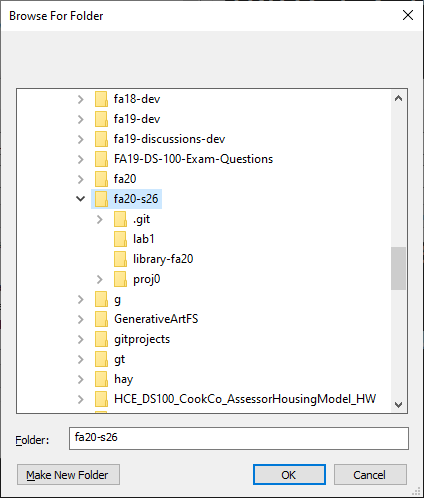Select the folder named g

point(117,300)
